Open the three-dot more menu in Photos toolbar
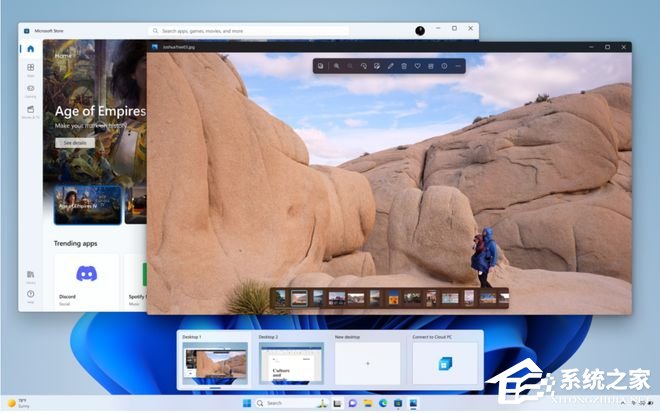Screen dimensions: 660x413 coord(458,66)
